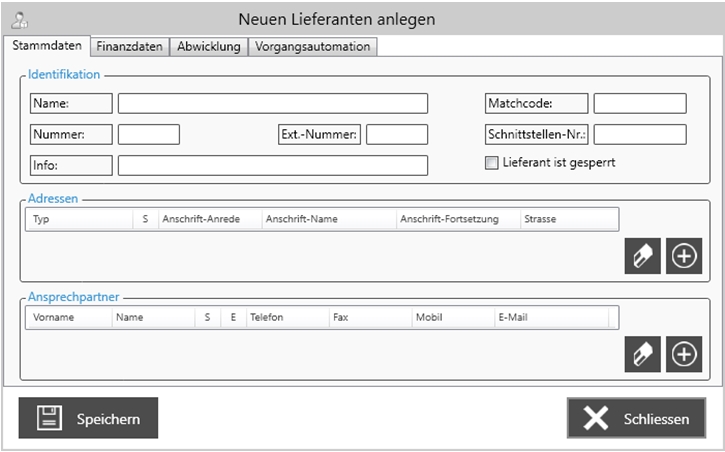Click the Matchcode input field

point(640,104)
